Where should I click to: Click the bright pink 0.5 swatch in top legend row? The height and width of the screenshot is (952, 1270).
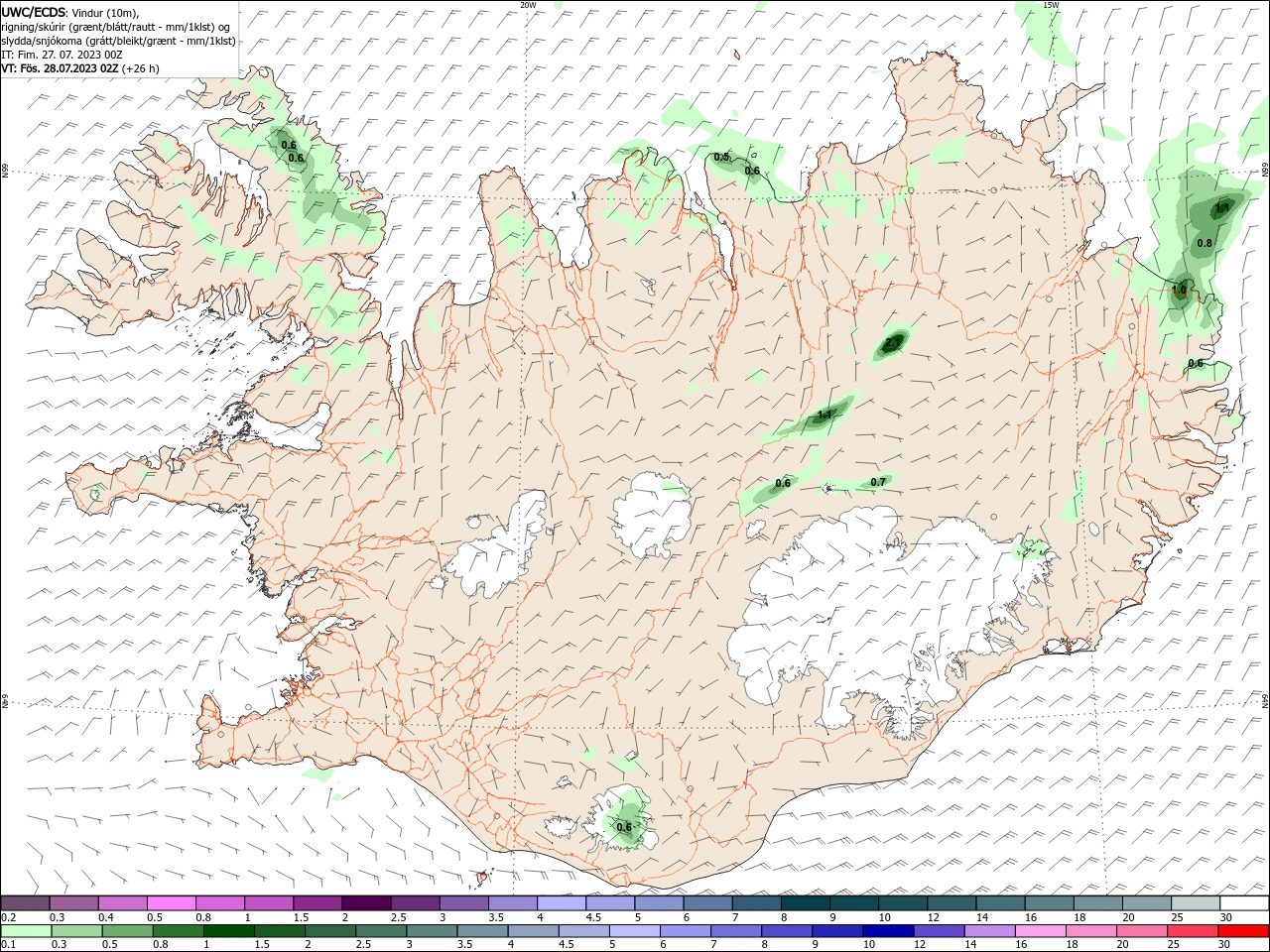[172, 903]
